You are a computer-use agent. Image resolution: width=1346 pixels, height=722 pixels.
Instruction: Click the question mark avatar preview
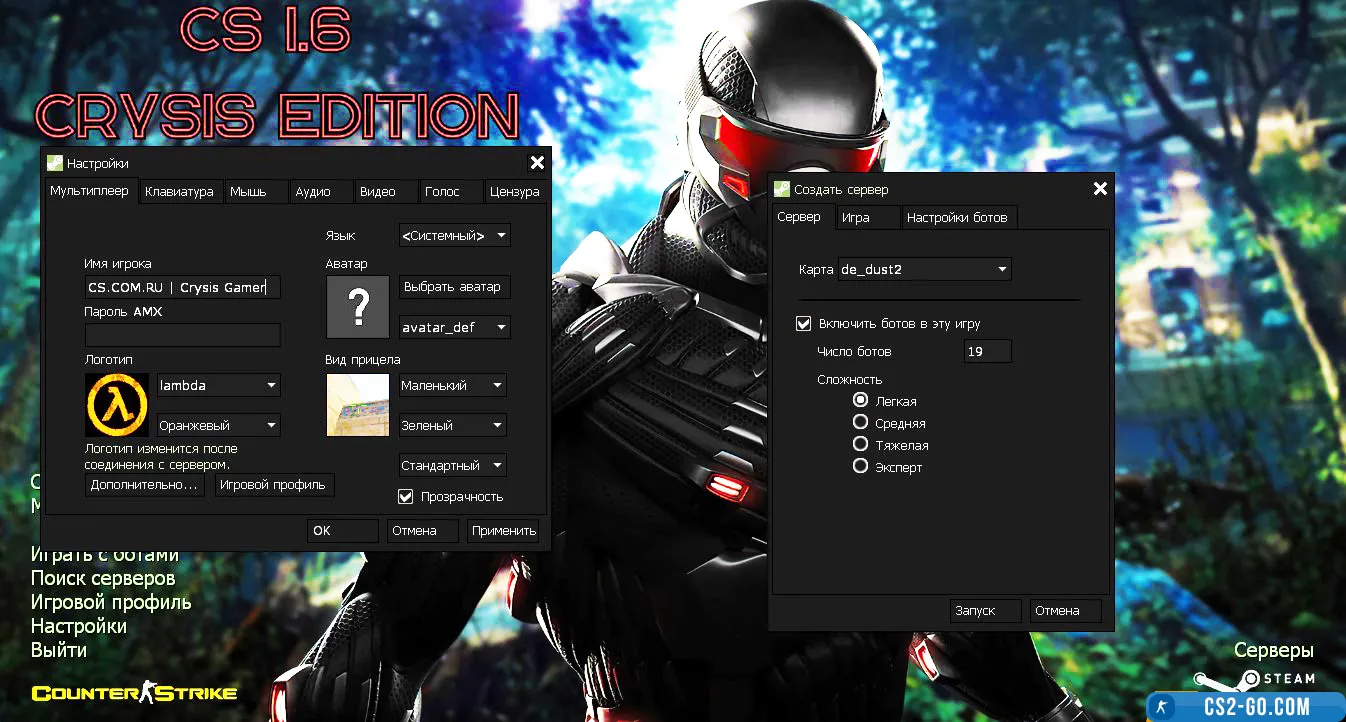tap(357, 308)
